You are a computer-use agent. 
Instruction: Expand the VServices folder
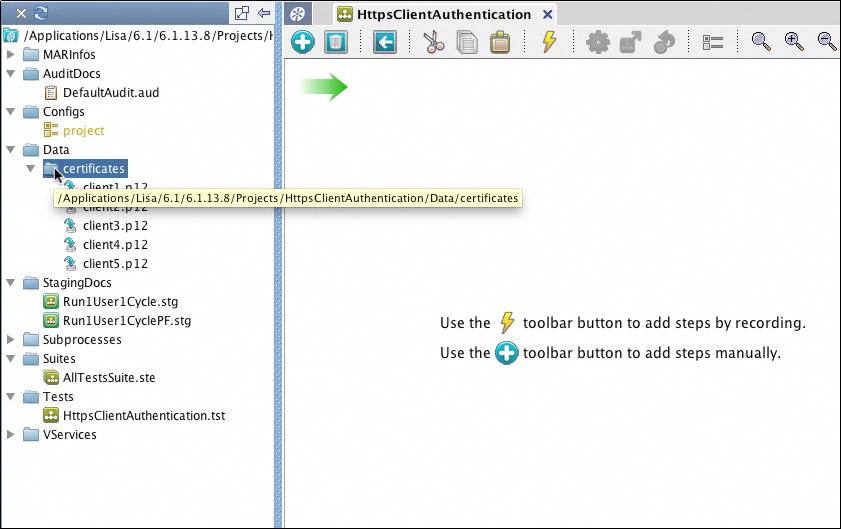pos(10,434)
